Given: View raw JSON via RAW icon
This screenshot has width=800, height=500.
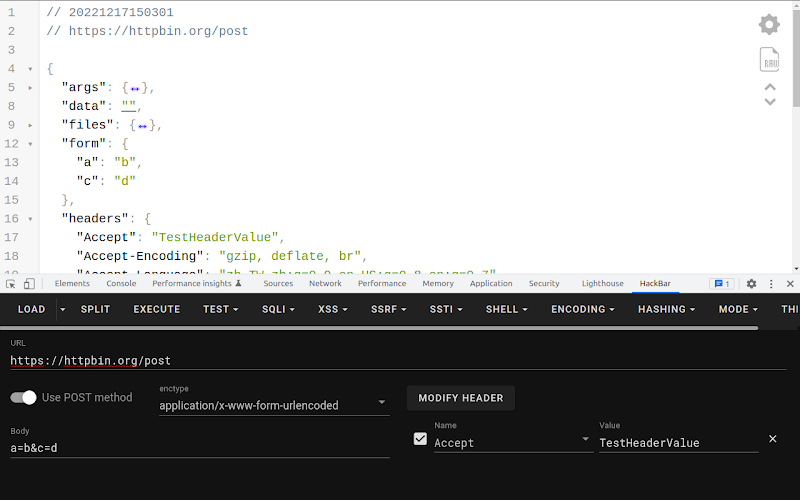Looking at the screenshot, I should pos(769,59).
